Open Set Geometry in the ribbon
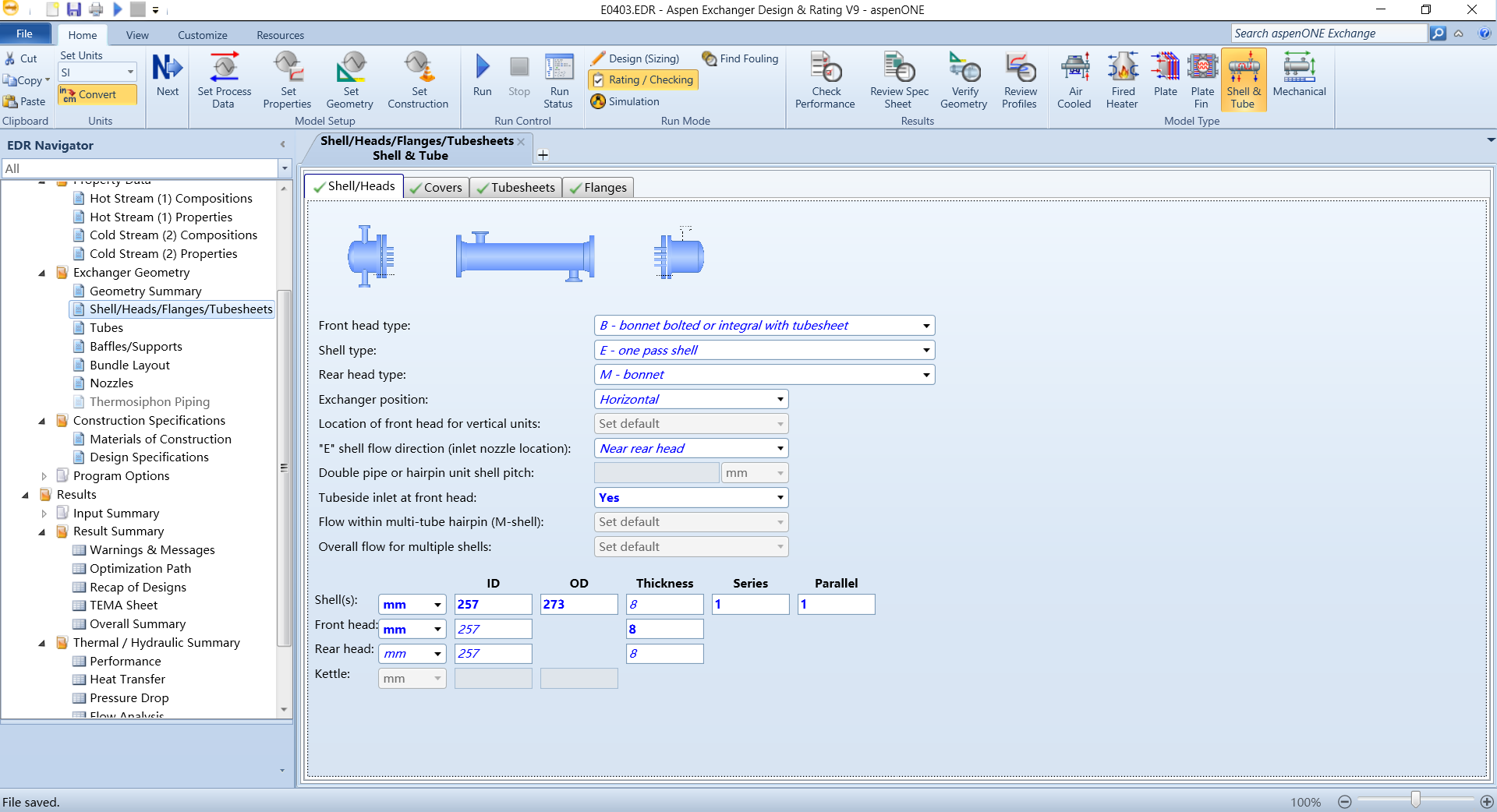Viewport: 1497px width, 812px height. pyautogui.click(x=350, y=80)
